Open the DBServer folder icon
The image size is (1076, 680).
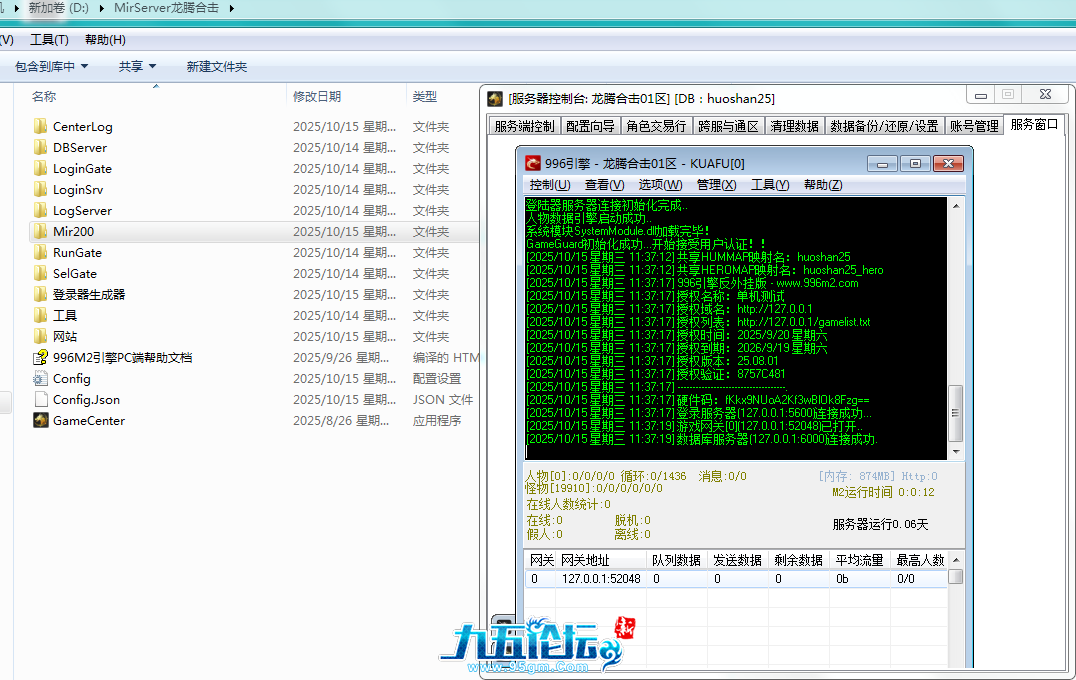(40, 147)
